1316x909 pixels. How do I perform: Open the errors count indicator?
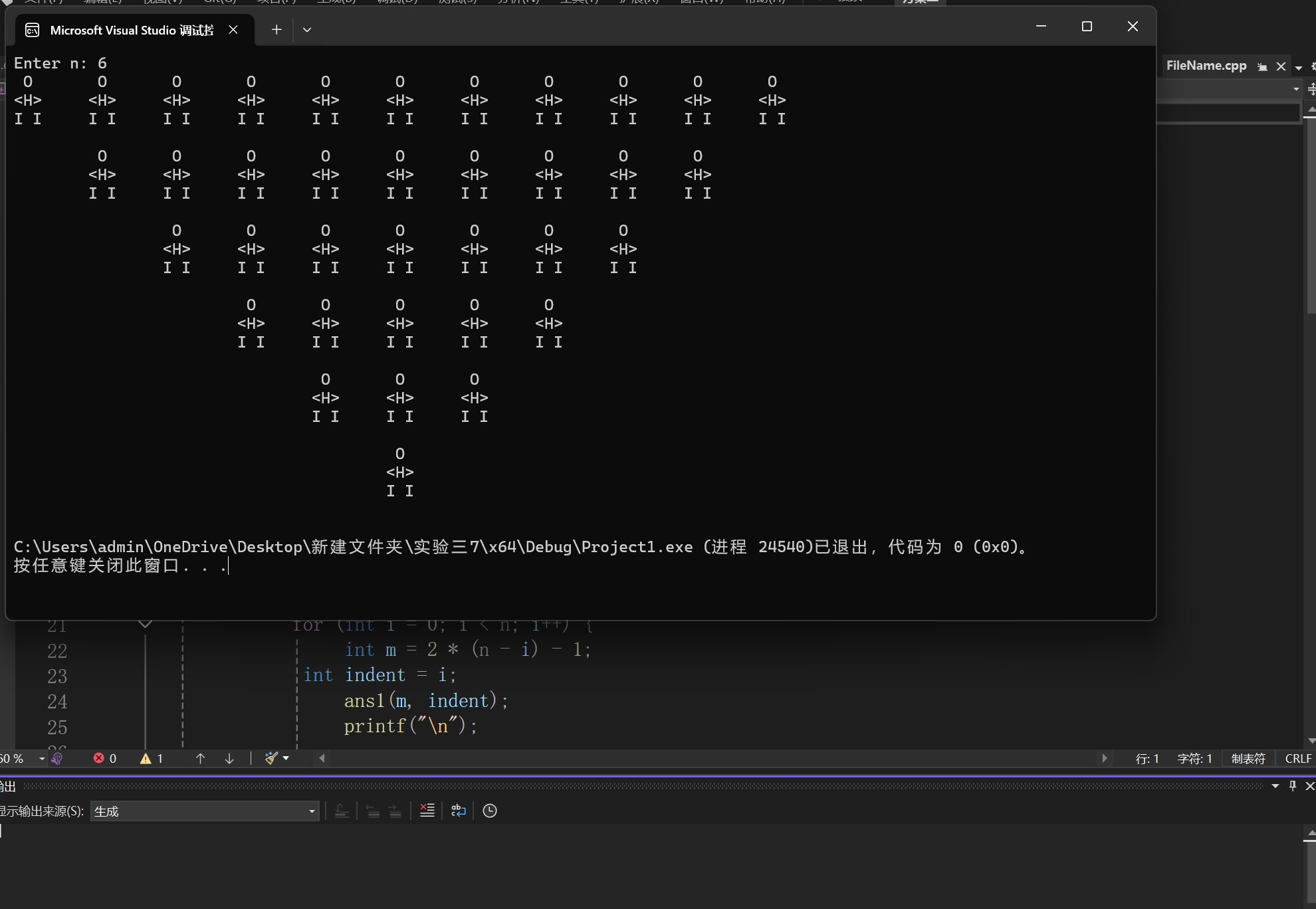coord(105,758)
